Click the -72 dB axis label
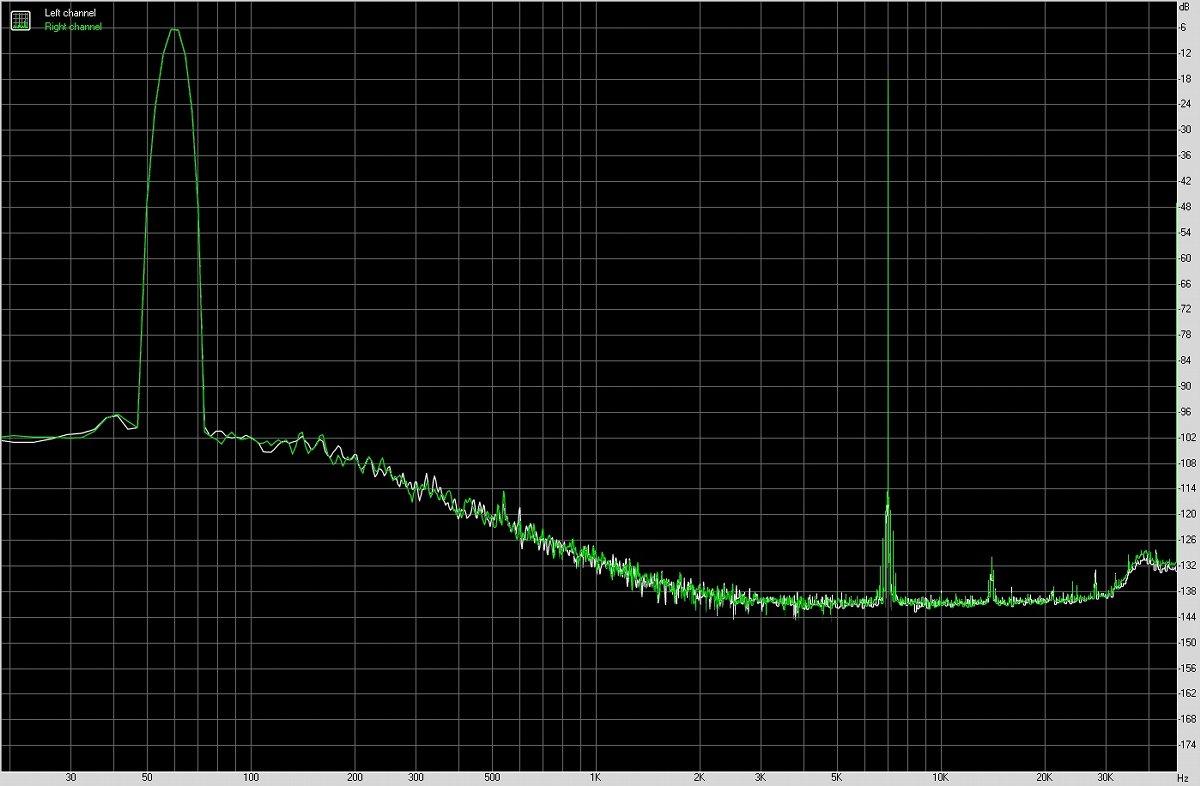Image resolution: width=1200 pixels, height=786 pixels. pos(1185,309)
